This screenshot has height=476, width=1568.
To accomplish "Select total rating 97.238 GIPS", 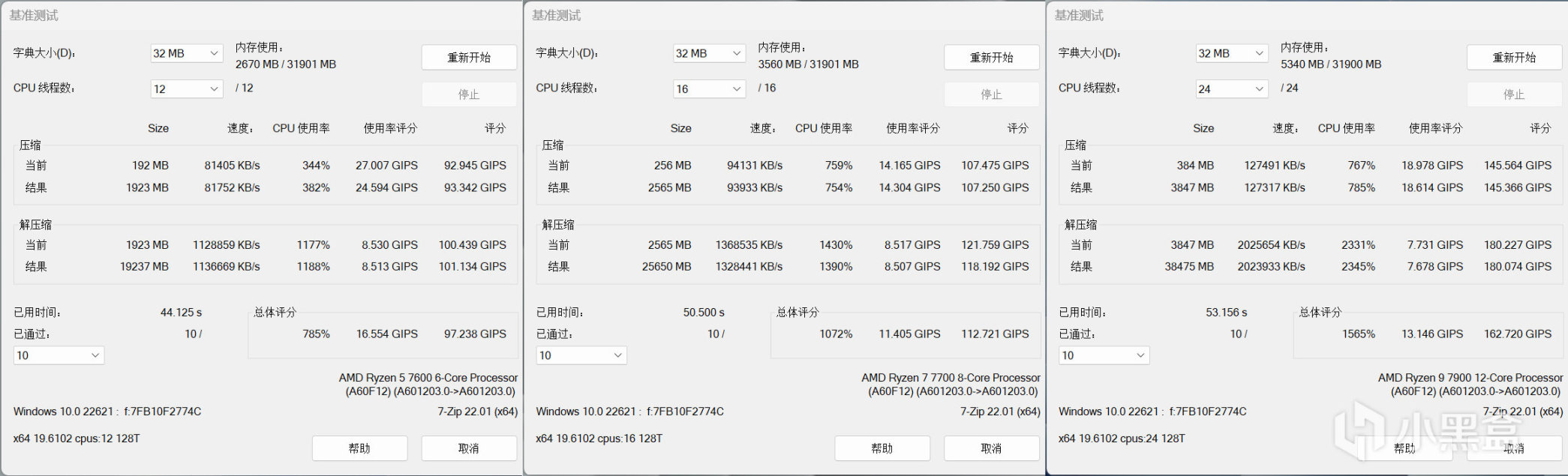I will [x=475, y=334].
